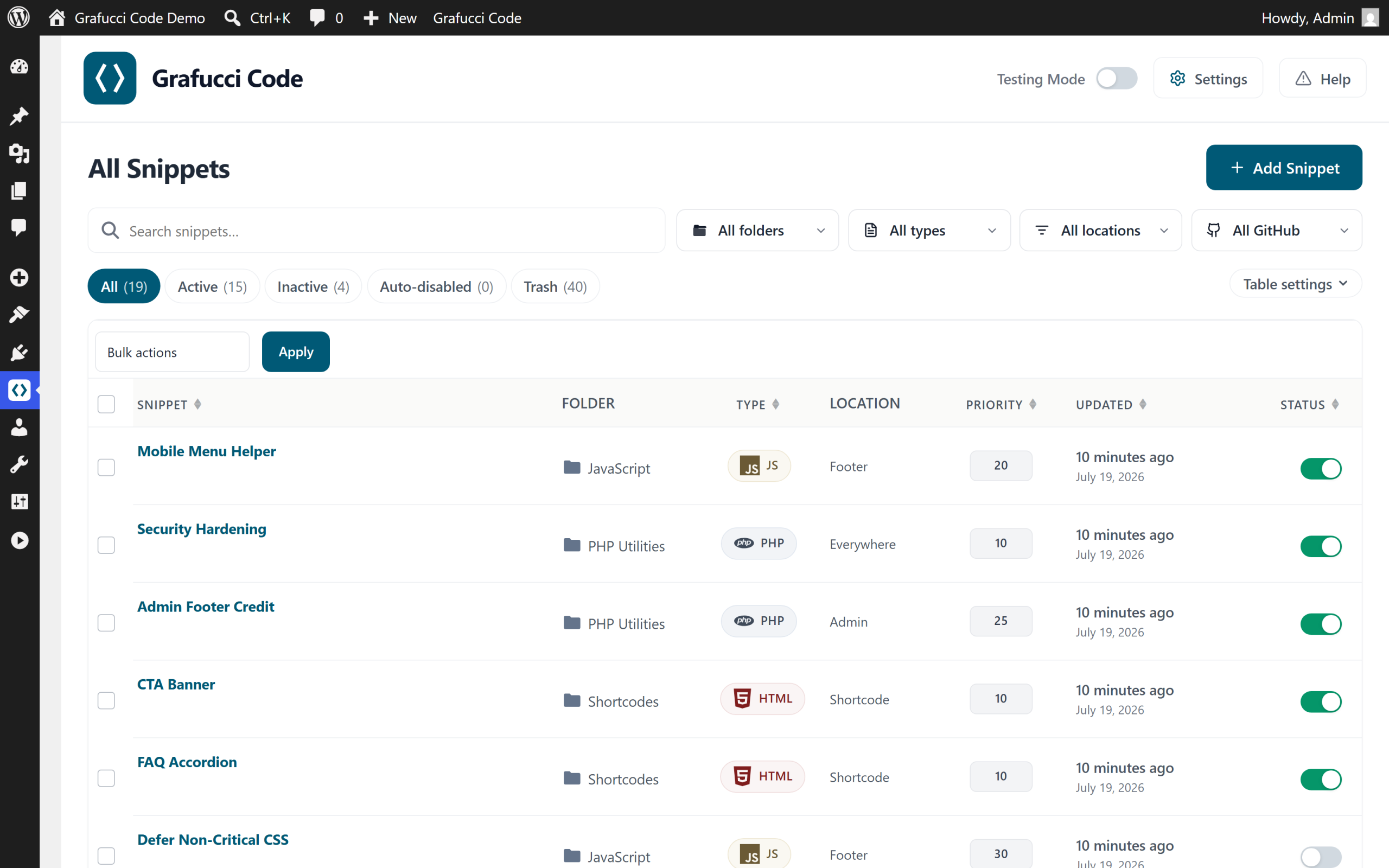Click the Admin user avatar
1389x868 pixels.
point(1370,18)
